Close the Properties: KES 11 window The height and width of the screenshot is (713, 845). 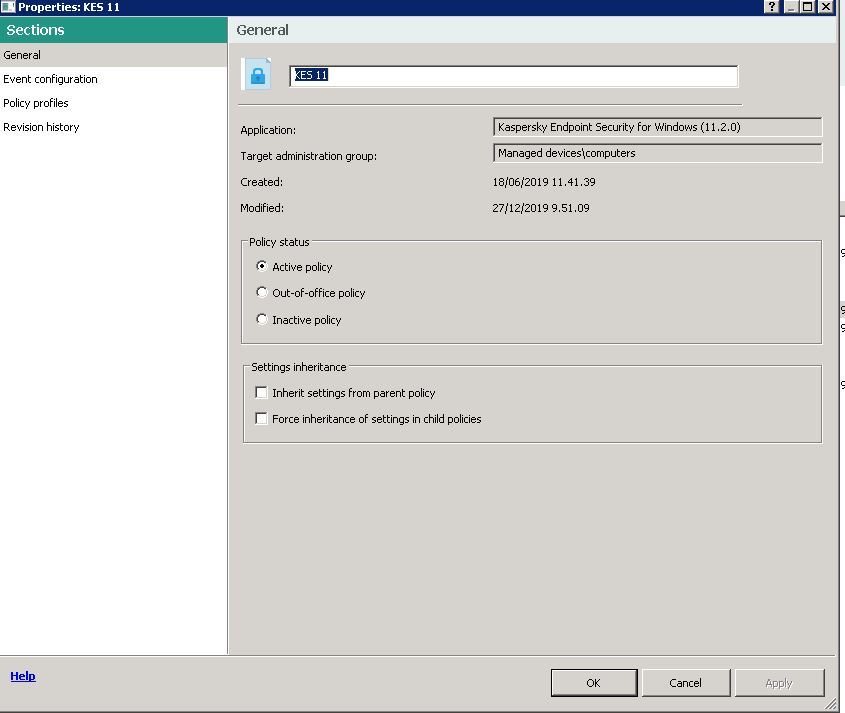pyautogui.click(x=826, y=6)
